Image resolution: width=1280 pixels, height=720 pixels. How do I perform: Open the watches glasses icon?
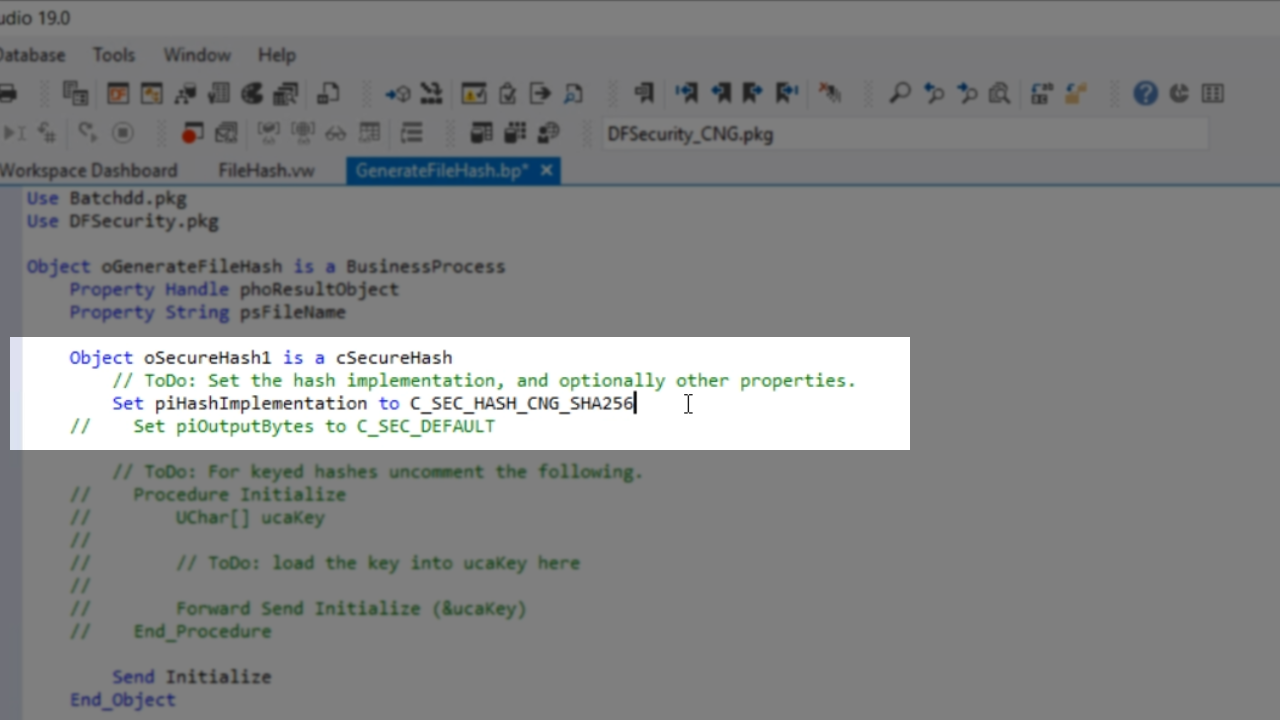click(x=335, y=133)
